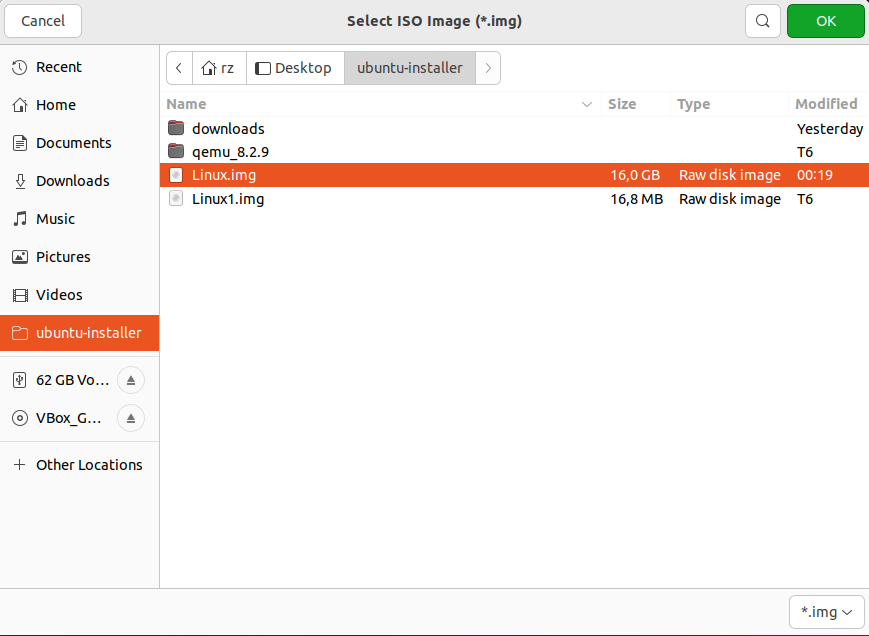
Task: Click the search magnifier icon
Action: [762, 21]
